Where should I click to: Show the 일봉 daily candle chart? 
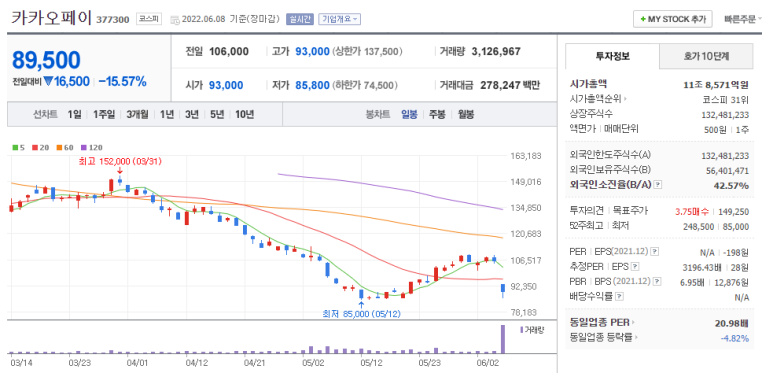coord(409,114)
